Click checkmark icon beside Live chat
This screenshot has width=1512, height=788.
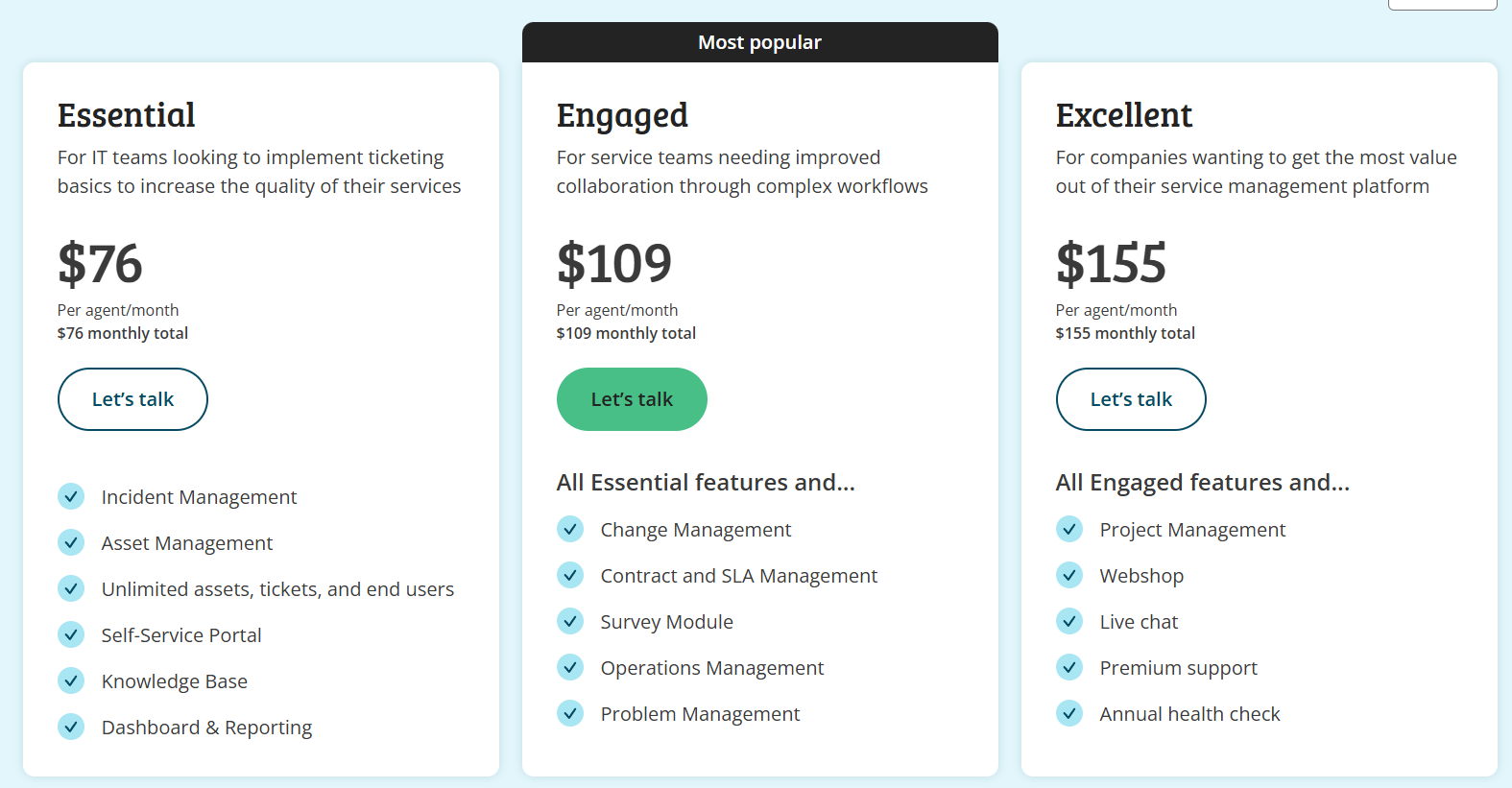tap(1069, 621)
